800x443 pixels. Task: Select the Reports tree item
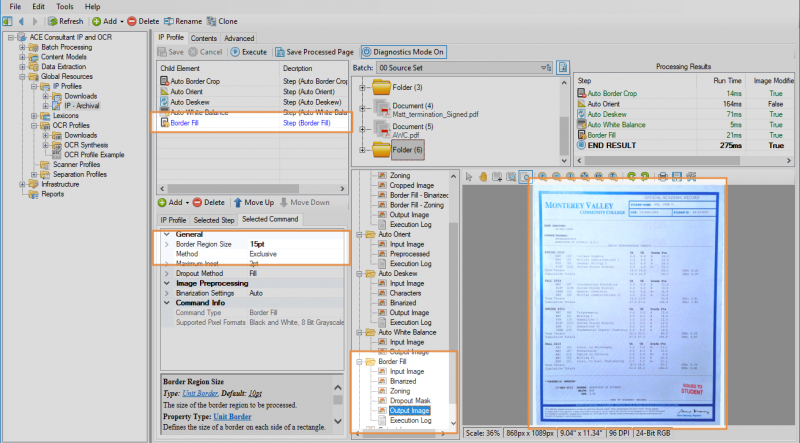tap(52, 194)
